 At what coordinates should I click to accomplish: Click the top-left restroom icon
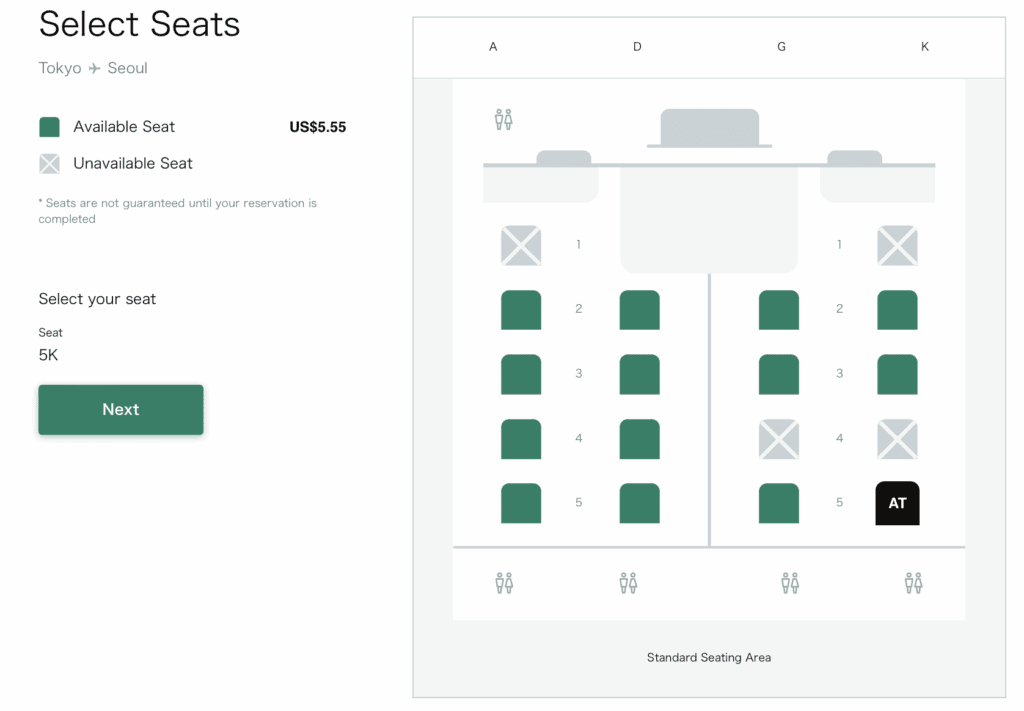(x=504, y=120)
